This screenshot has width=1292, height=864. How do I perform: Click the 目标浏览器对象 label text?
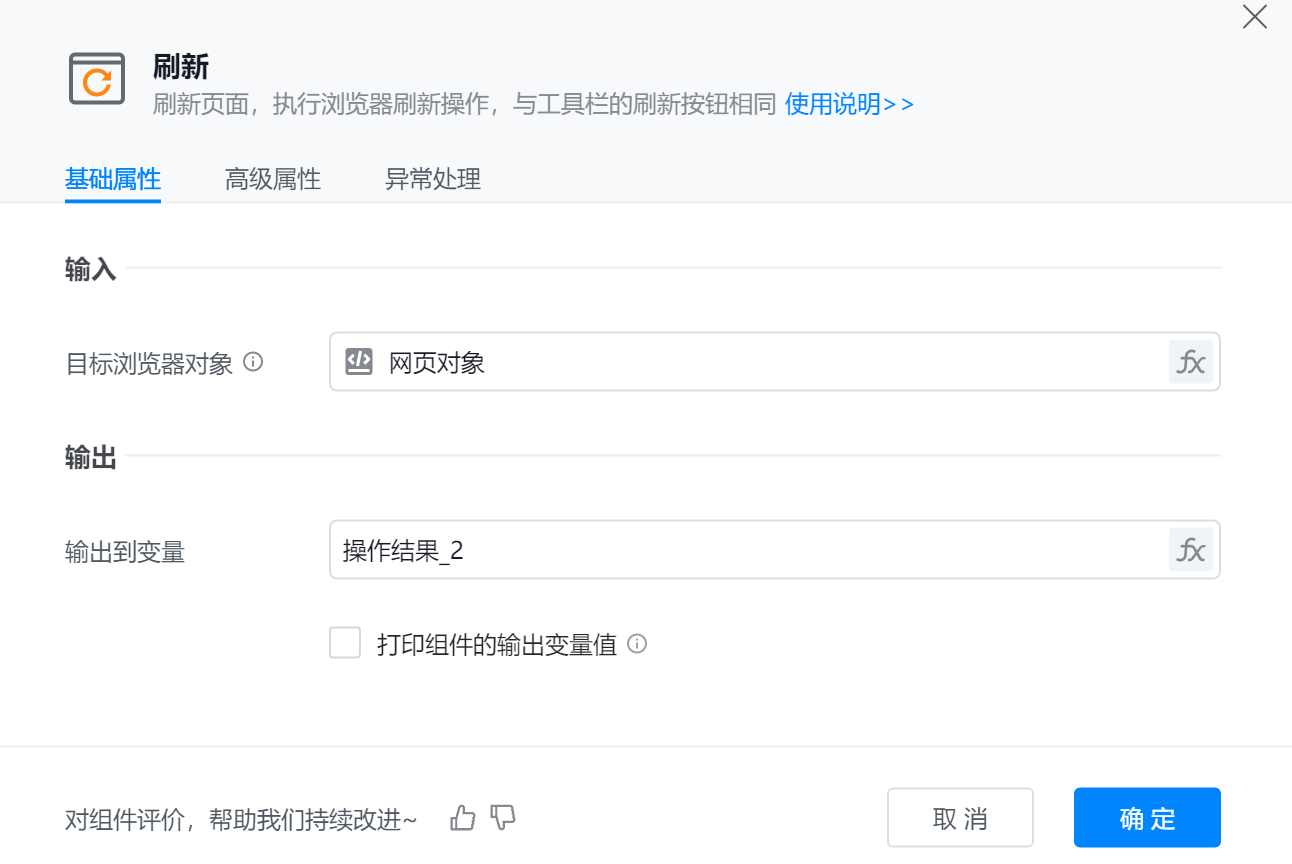coord(149,363)
